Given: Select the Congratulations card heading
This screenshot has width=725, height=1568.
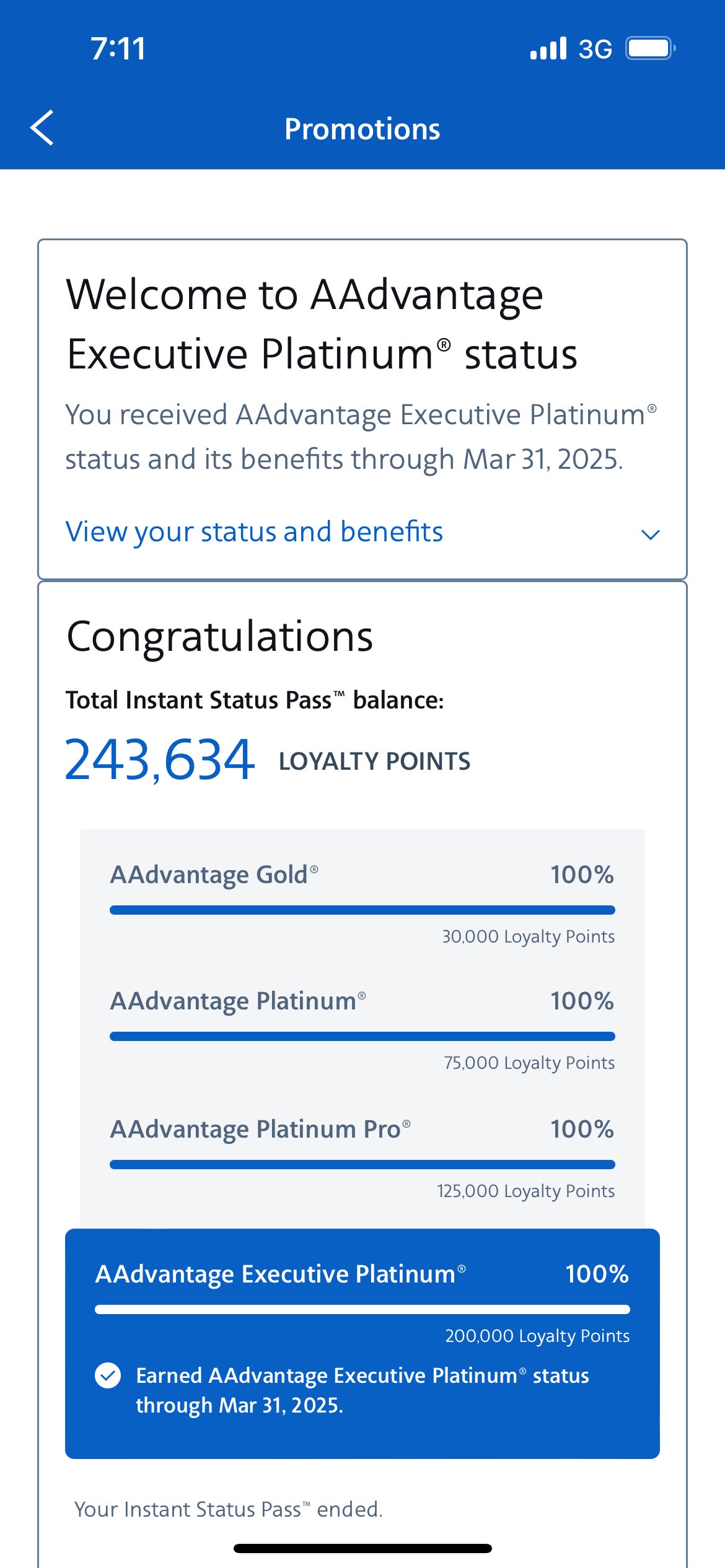Looking at the screenshot, I should coord(220,637).
